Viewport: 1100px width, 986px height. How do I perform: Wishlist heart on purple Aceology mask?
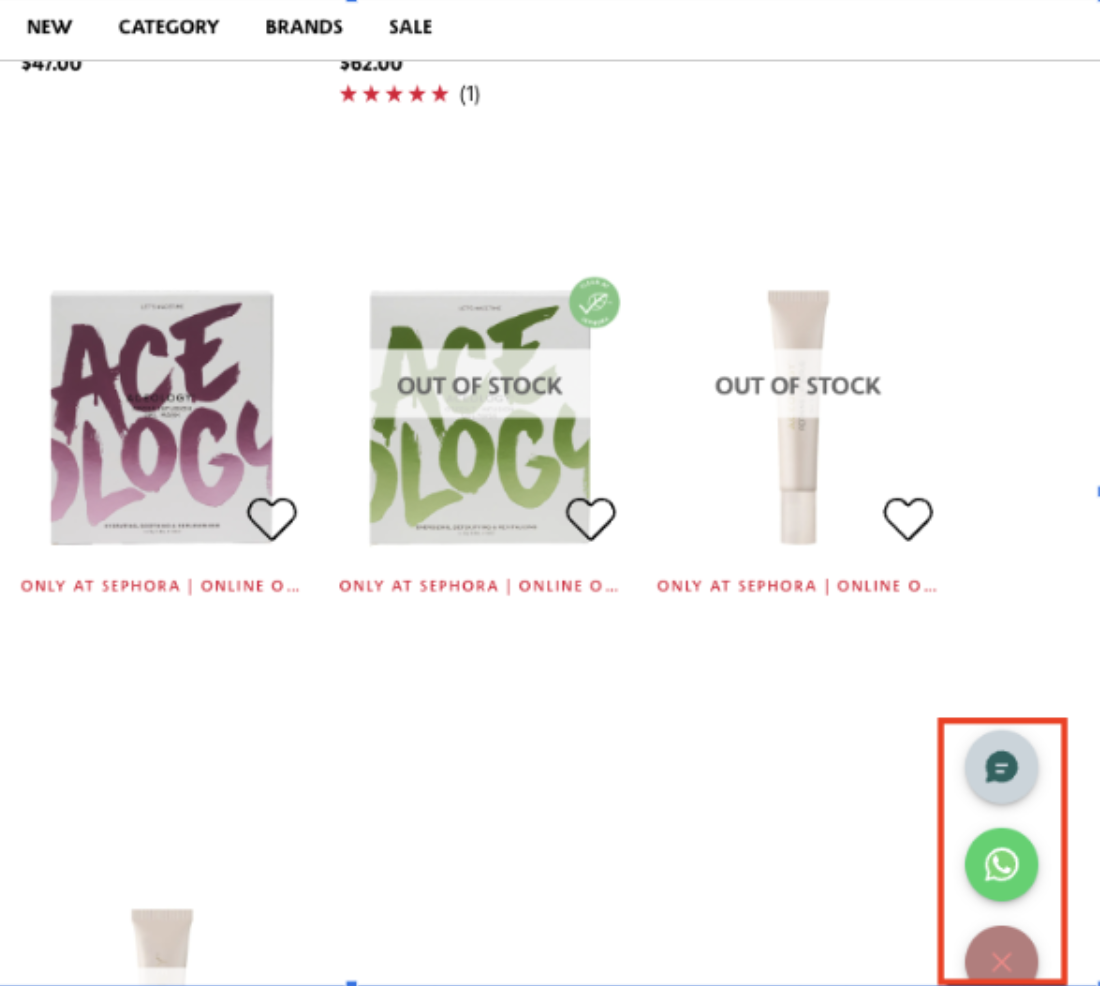pyautogui.click(x=272, y=519)
